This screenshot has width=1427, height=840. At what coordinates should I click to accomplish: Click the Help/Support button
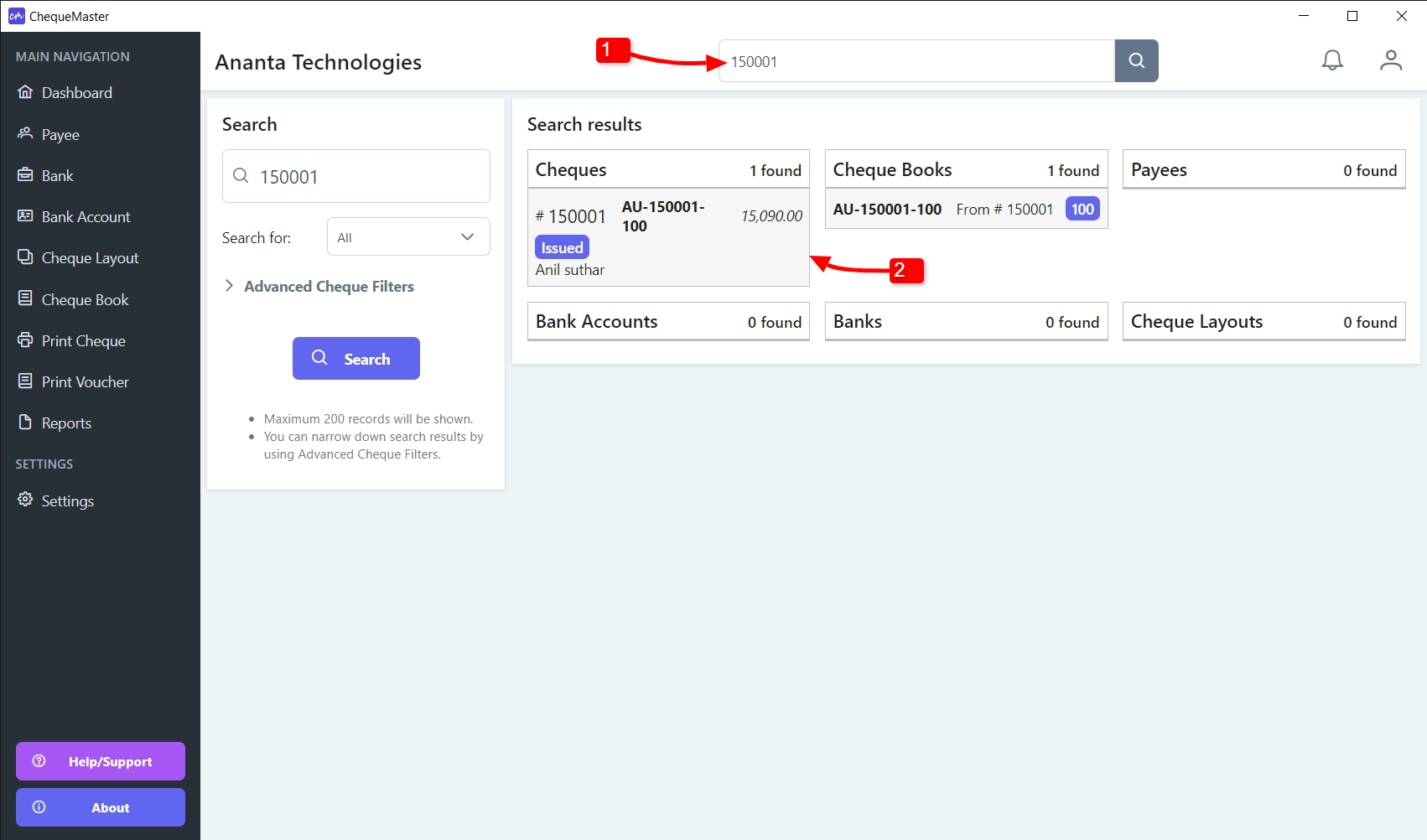[x=101, y=761]
